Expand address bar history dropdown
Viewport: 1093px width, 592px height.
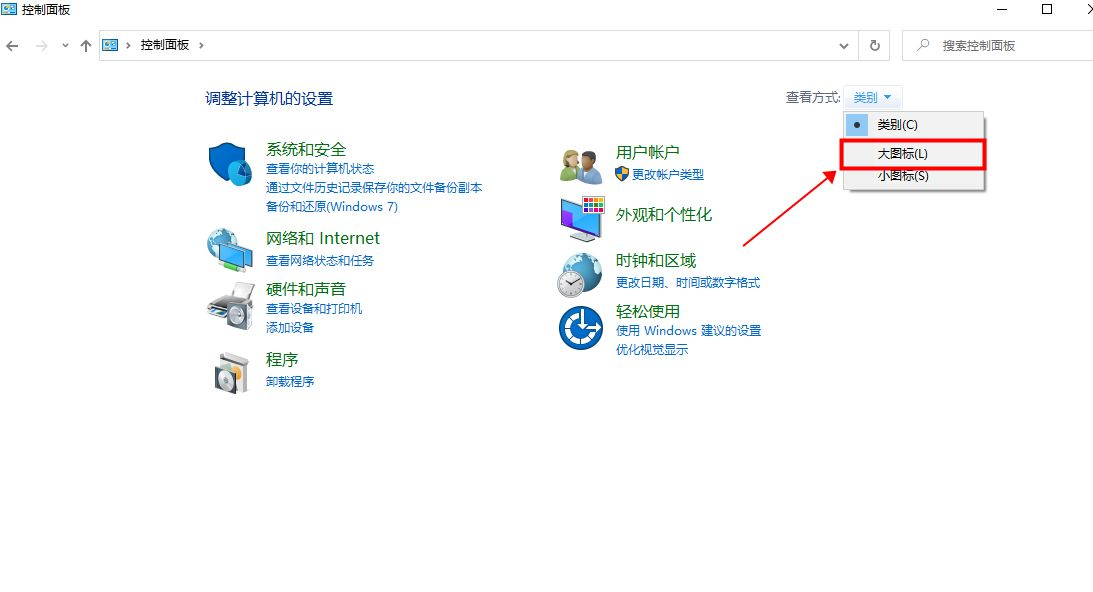844,46
